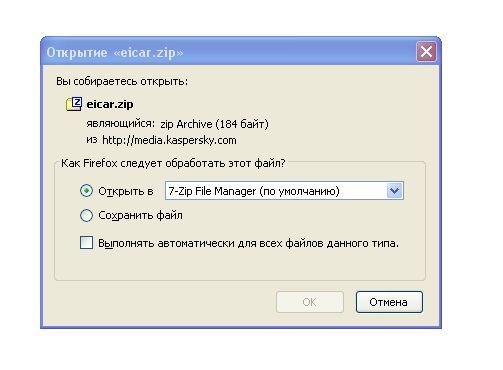This screenshot has width=503, height=370.
Task: Click the «zip Archive (184 байт)» type text
Action: point(214,124)
